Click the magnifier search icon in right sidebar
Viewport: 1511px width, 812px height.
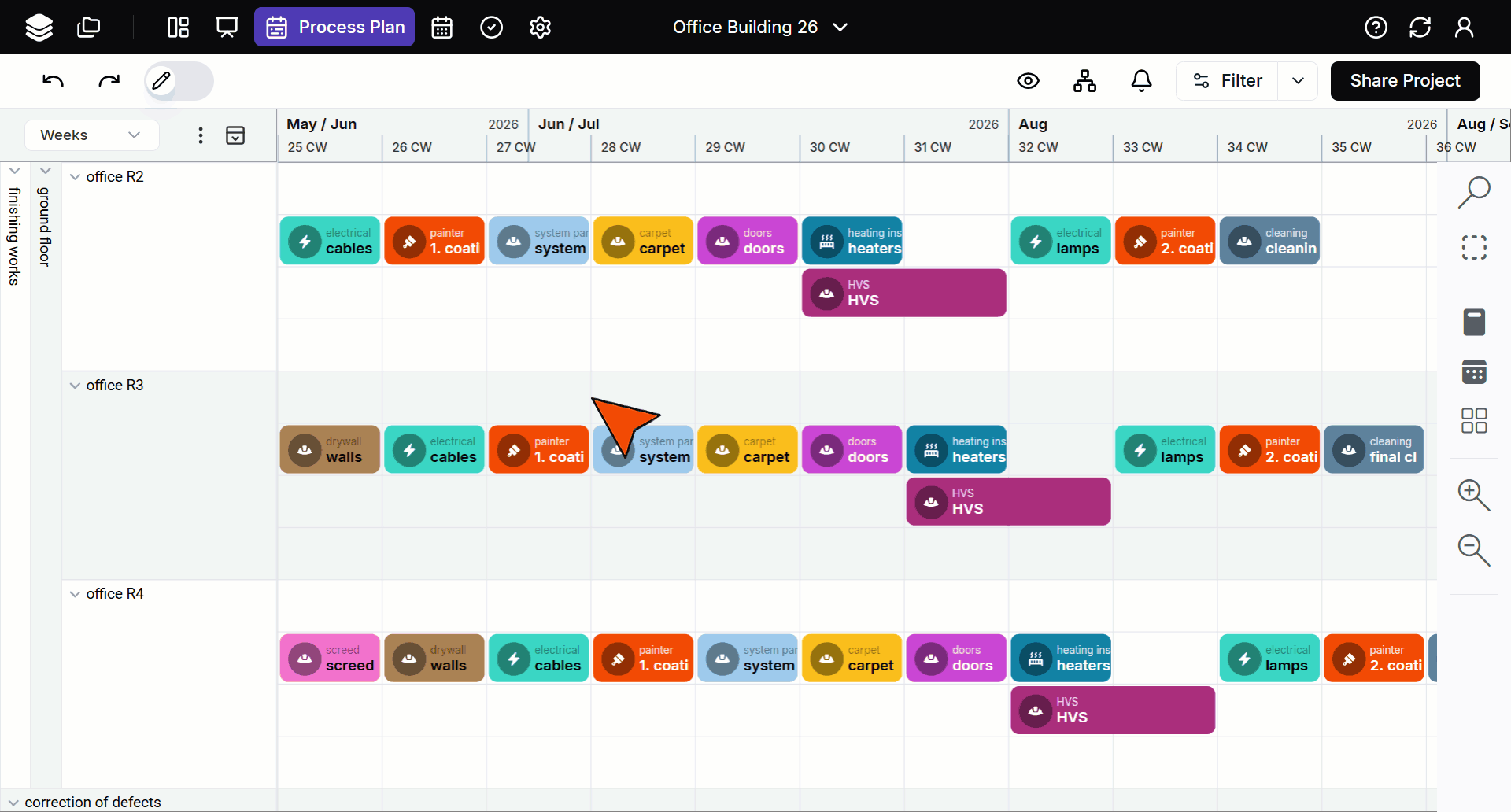click(1473, 192)
